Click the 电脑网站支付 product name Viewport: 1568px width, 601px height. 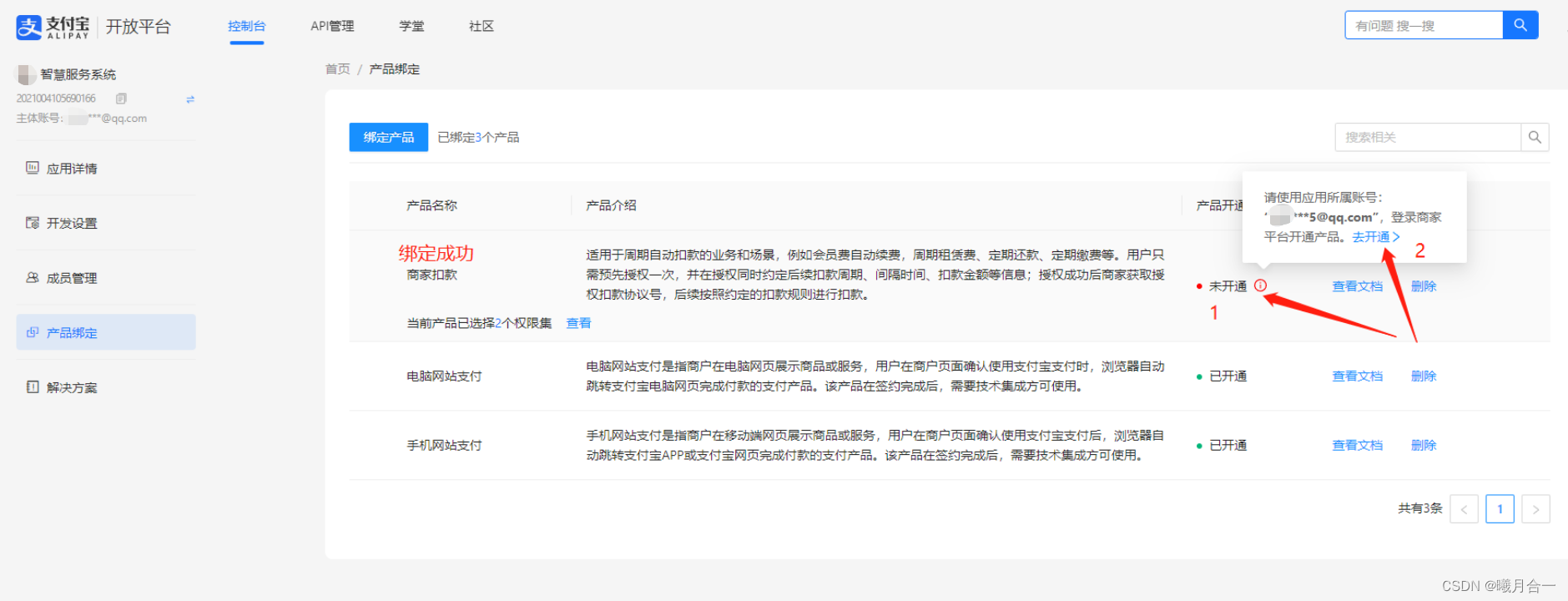444,376
